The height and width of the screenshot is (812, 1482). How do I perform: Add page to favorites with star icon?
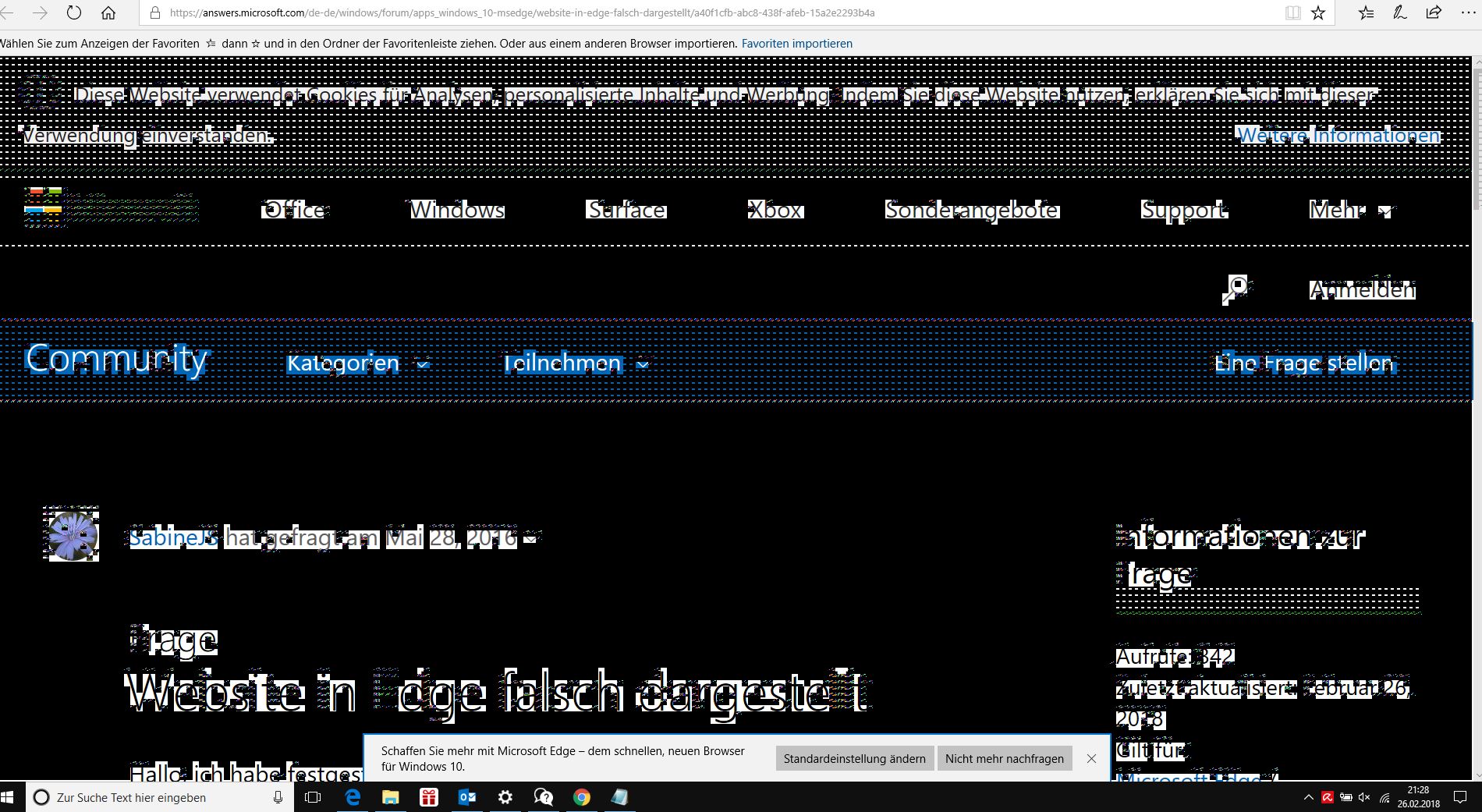pyautogui.click(x=1318, y=12)
